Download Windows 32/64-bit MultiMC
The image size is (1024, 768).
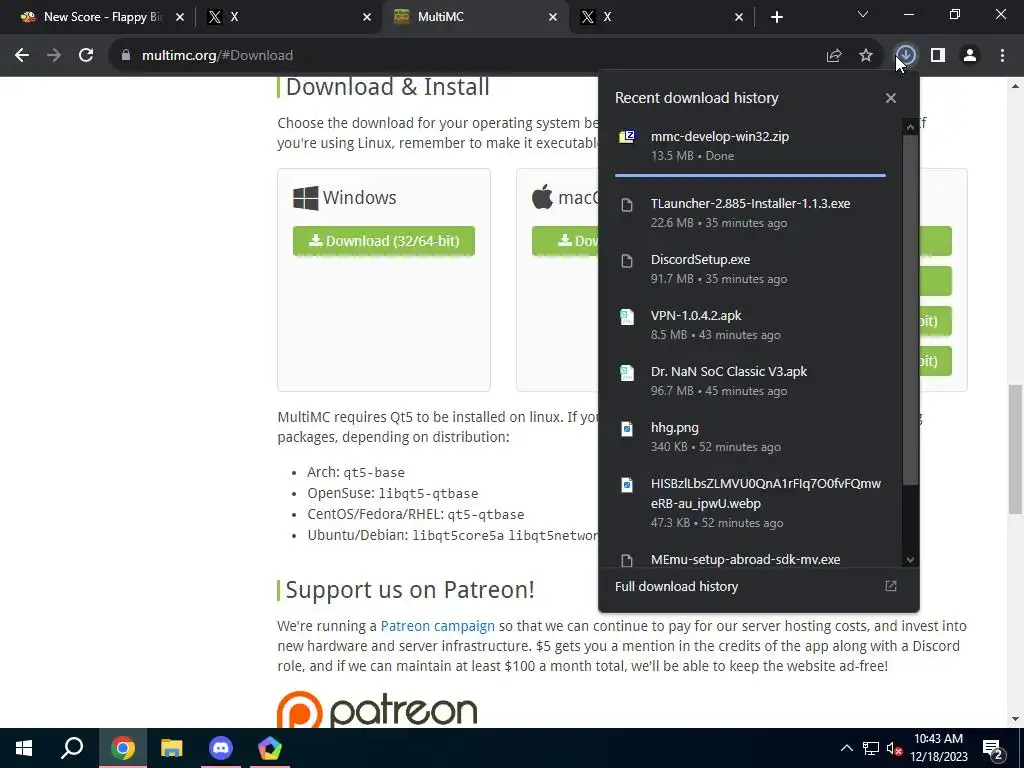coord(384,241)
